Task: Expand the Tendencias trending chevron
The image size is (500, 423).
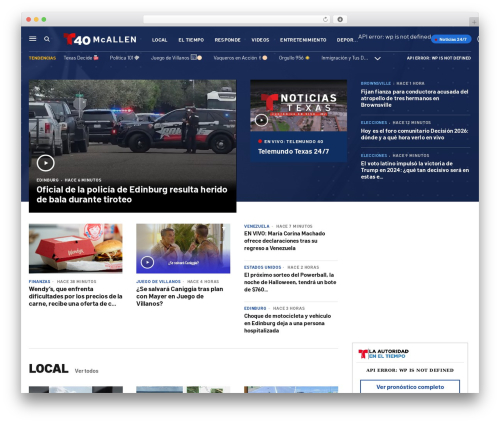Action: pyautogui.click(x=377, y=58)
